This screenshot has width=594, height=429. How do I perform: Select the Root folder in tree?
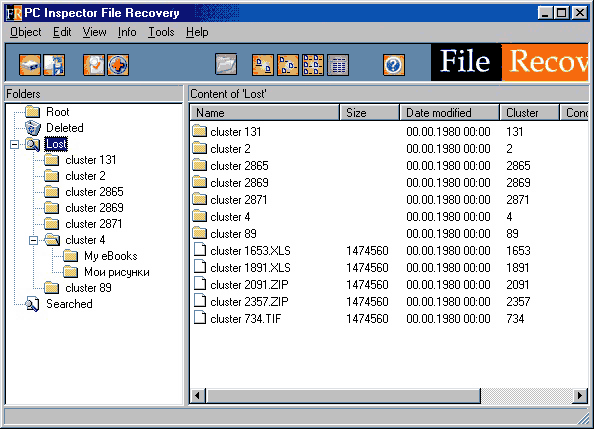pyautogui.click(x=58, y=112)
